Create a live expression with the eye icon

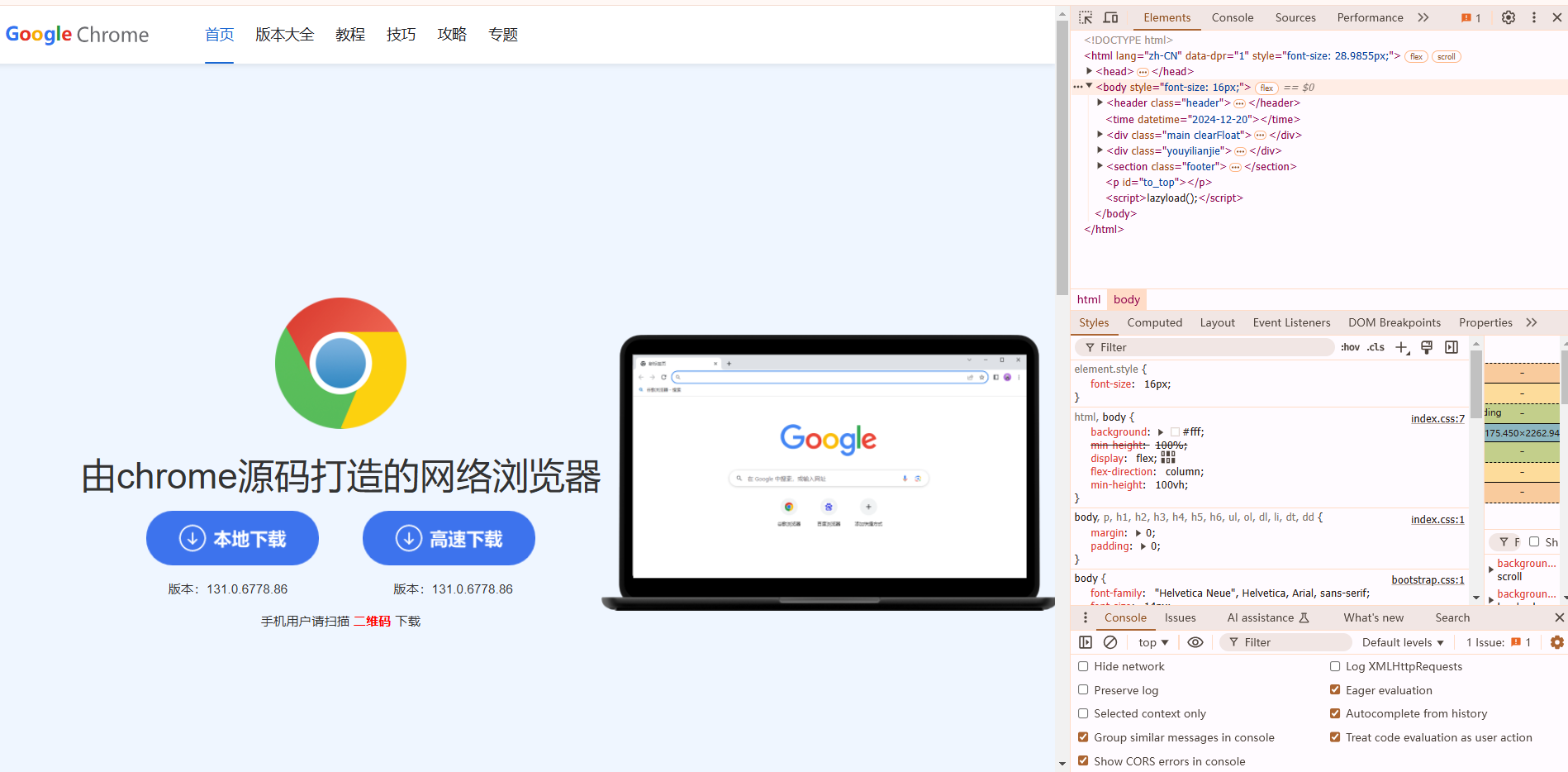1195,642
